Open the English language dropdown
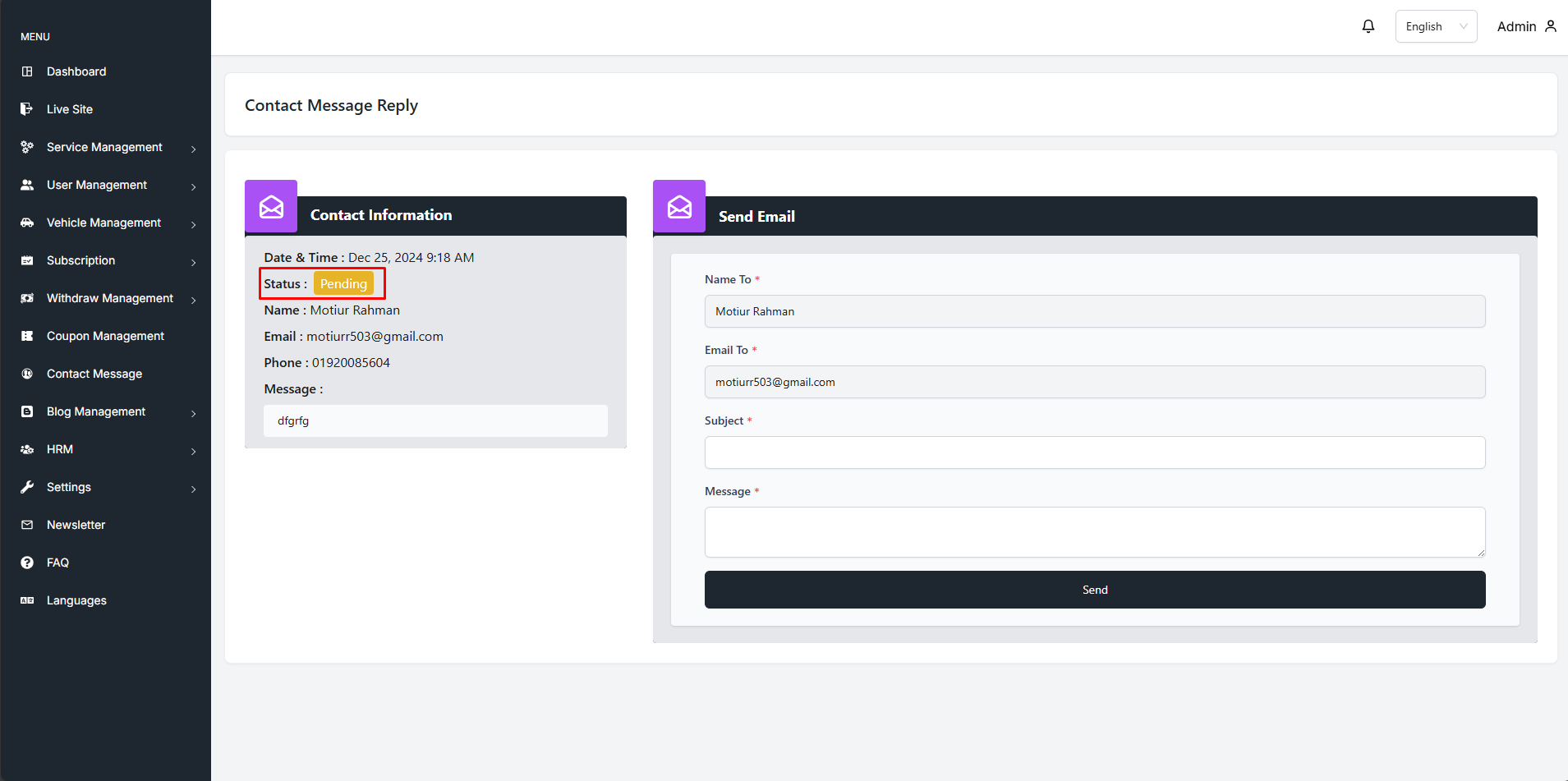The image size is (1568, 781). [1436, 26]
